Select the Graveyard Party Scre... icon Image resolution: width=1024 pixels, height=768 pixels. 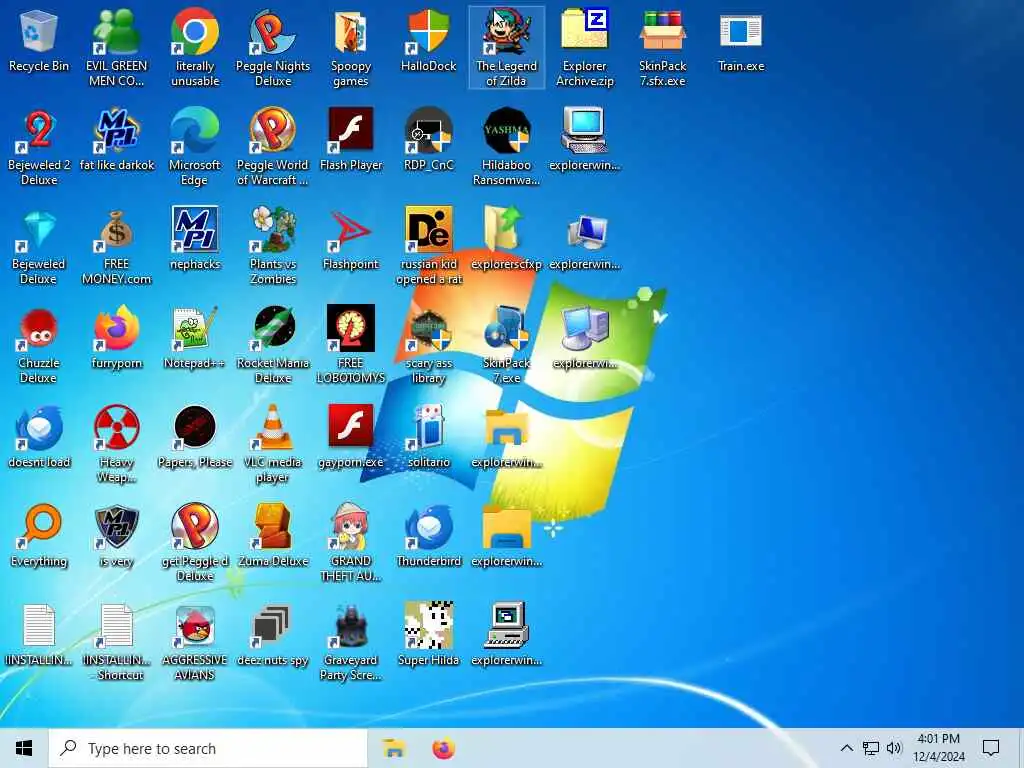coord(351,626)
